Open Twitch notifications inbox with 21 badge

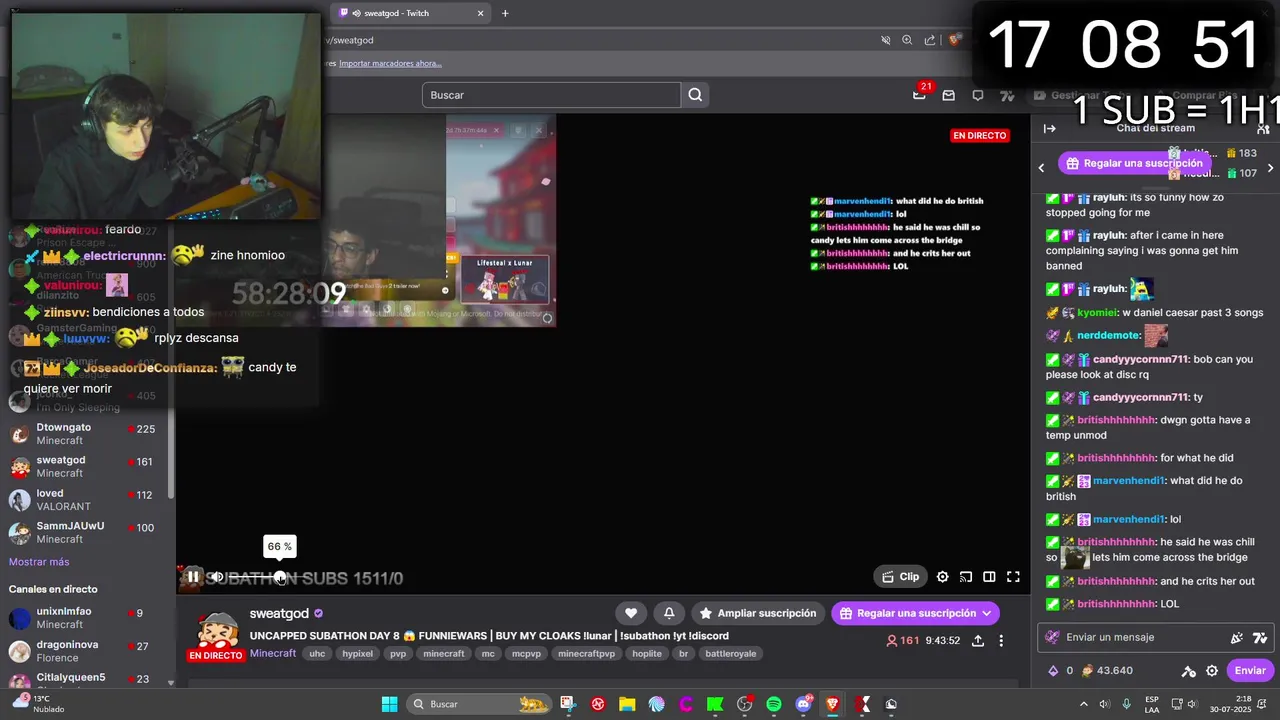[x=919, y=95]
